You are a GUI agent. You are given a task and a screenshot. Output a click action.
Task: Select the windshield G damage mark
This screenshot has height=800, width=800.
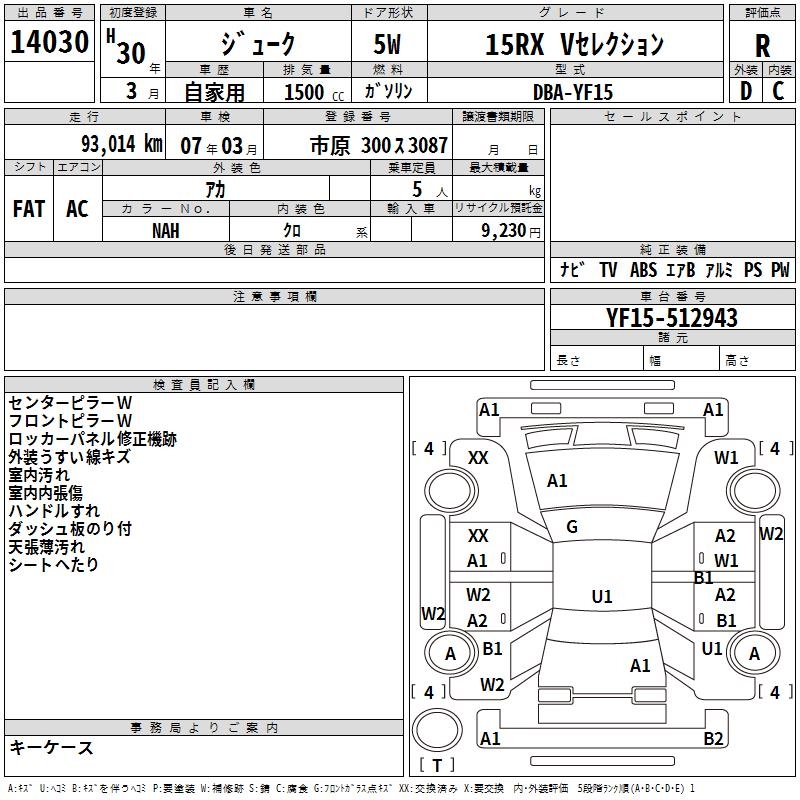click(x=572, y=527)
